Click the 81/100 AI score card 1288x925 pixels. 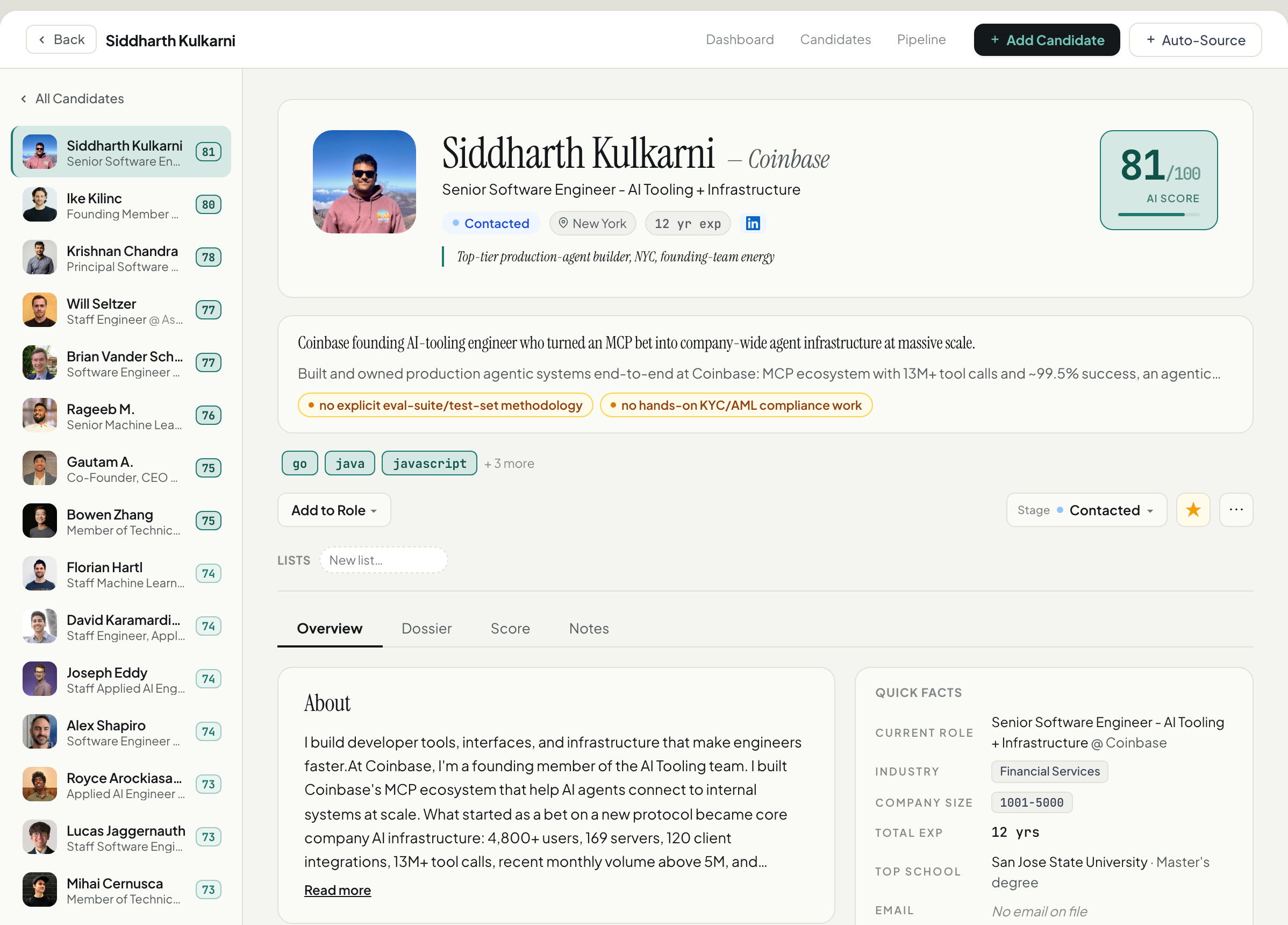(1158, 180)
